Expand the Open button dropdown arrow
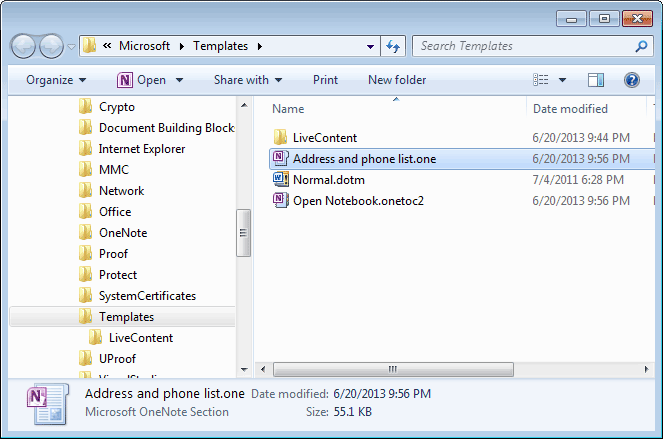This screenshot has width=663, height=439. [179, 80]
